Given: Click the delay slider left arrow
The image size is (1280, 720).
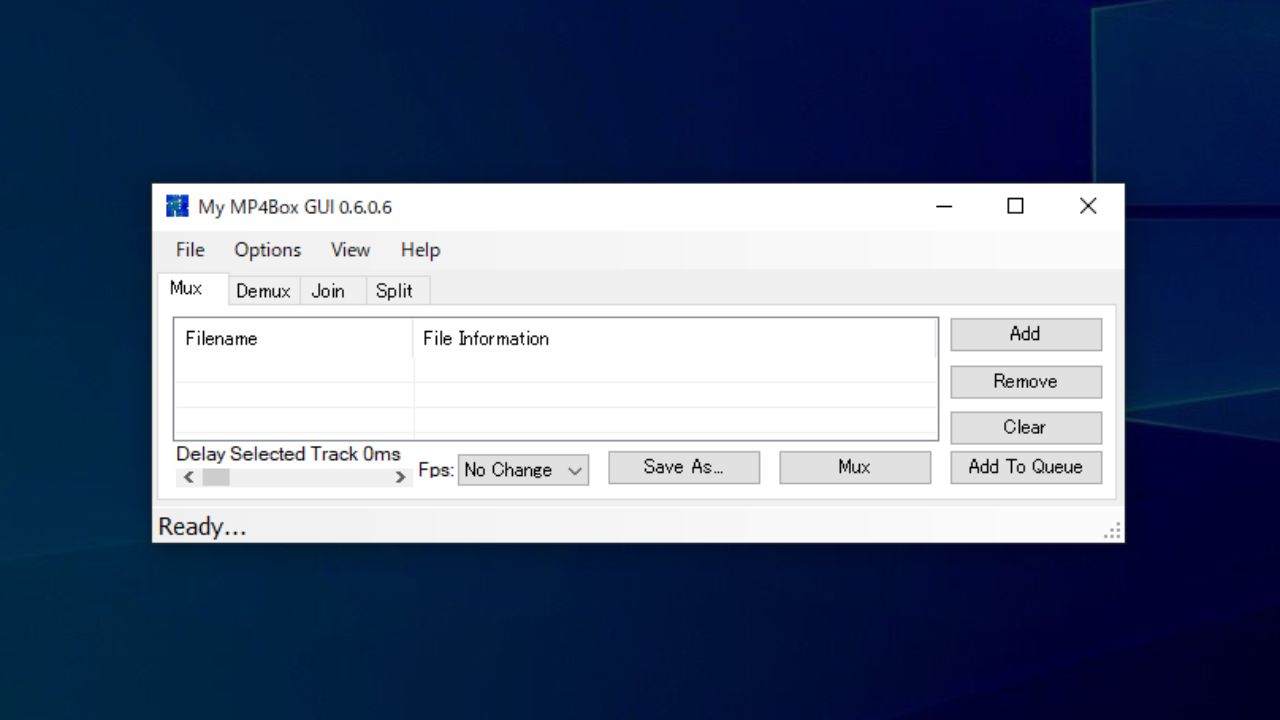Looking at the screenshot, I should [x=189, y=478].
